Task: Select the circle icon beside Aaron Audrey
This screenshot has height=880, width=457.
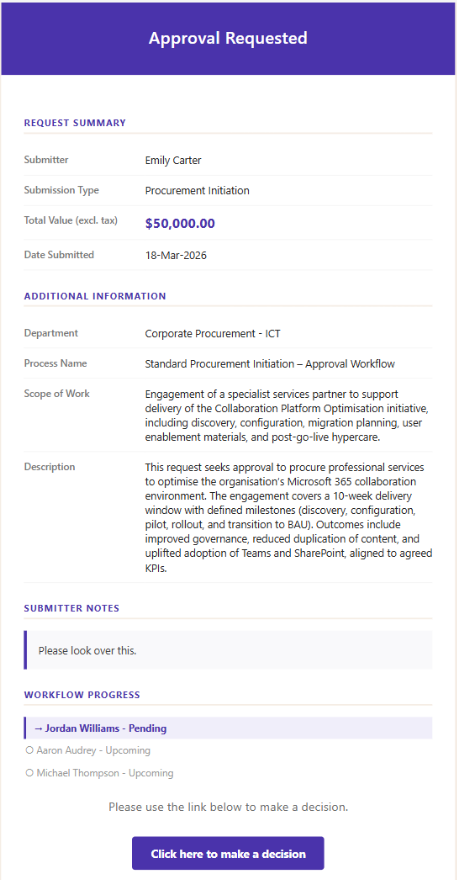Action: [29, 750]
